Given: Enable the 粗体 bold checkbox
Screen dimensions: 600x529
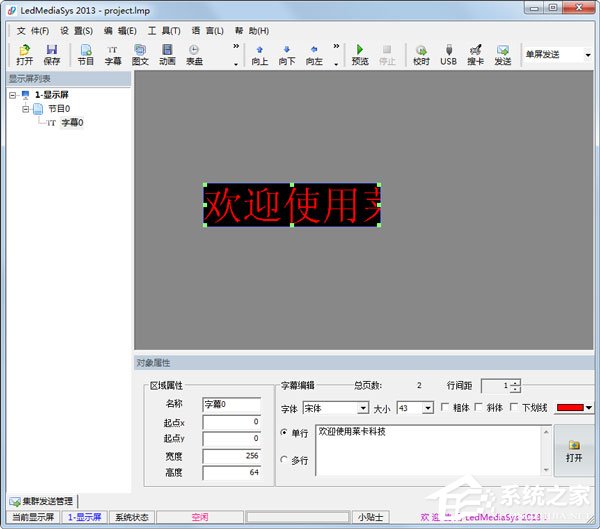Looking at the screenshot, I should (446, 408).
